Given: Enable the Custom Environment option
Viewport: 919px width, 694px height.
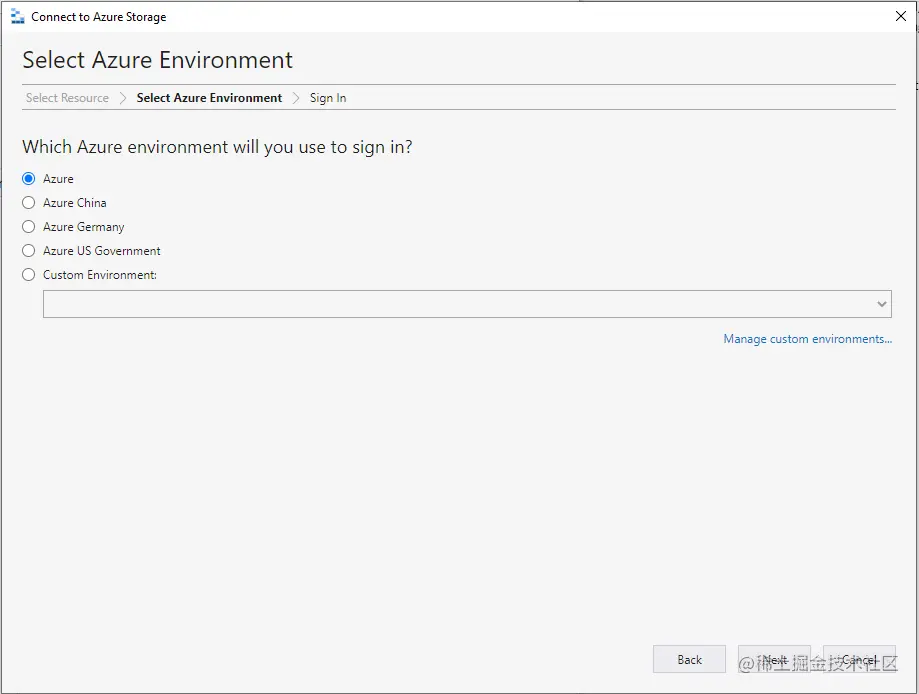Looking at the screenshot, I should (x=28, y=274).
